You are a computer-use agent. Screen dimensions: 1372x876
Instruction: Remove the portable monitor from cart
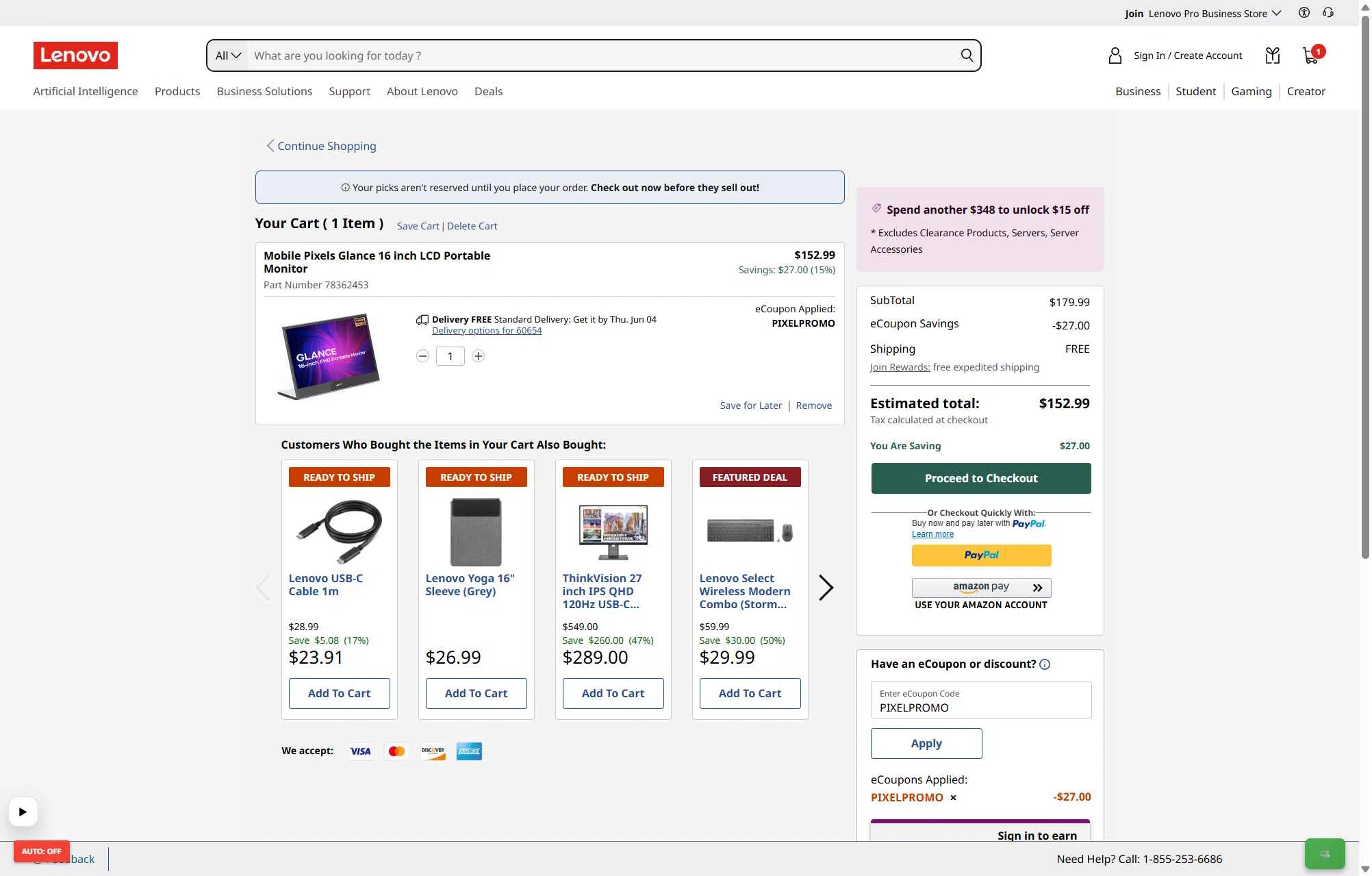[813, 405]
